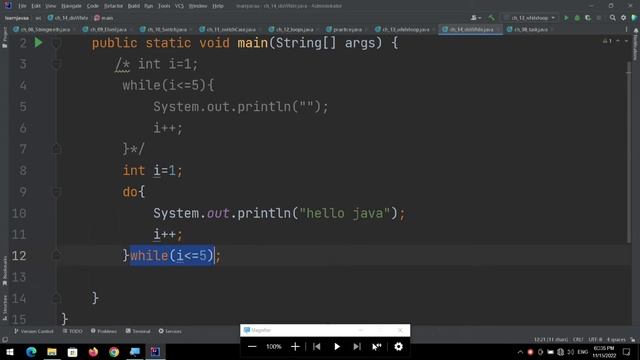
Task: Open TODO tool window
Action: click(73, 331)
